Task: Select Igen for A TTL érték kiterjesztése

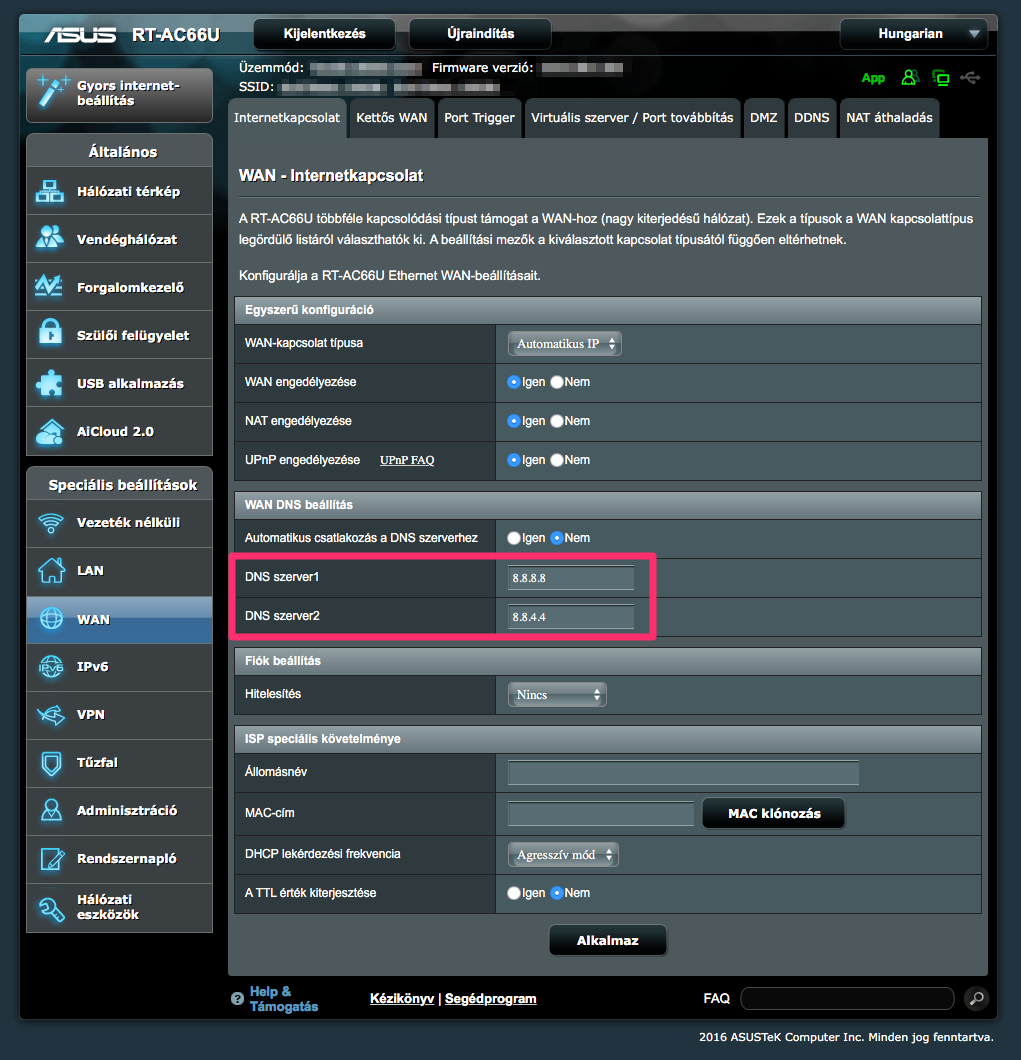Action: click(x=514, y=893)
